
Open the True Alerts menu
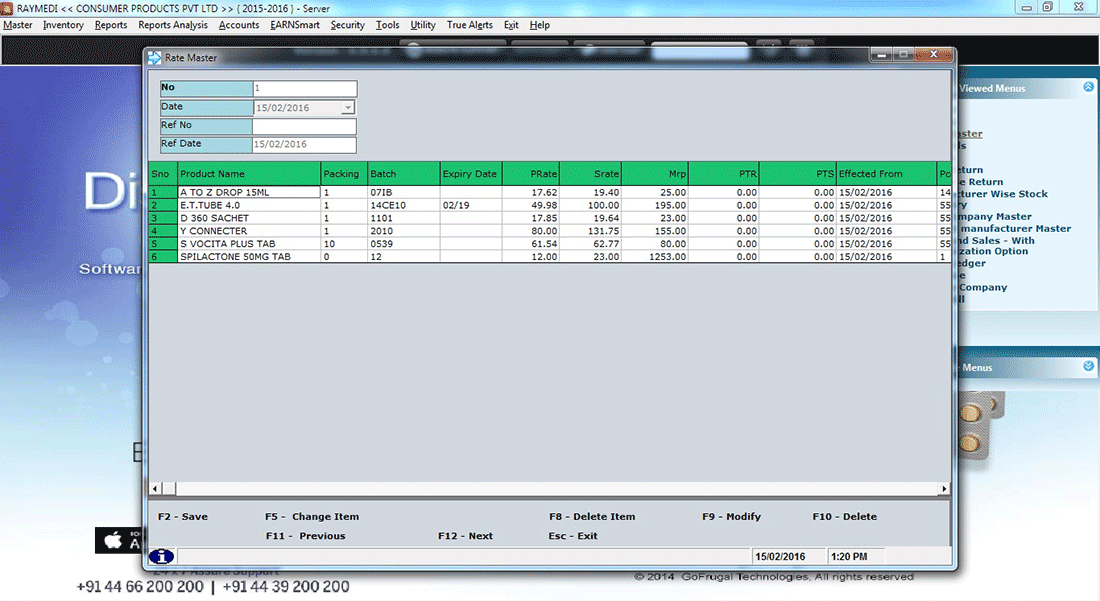coord(469,25)
